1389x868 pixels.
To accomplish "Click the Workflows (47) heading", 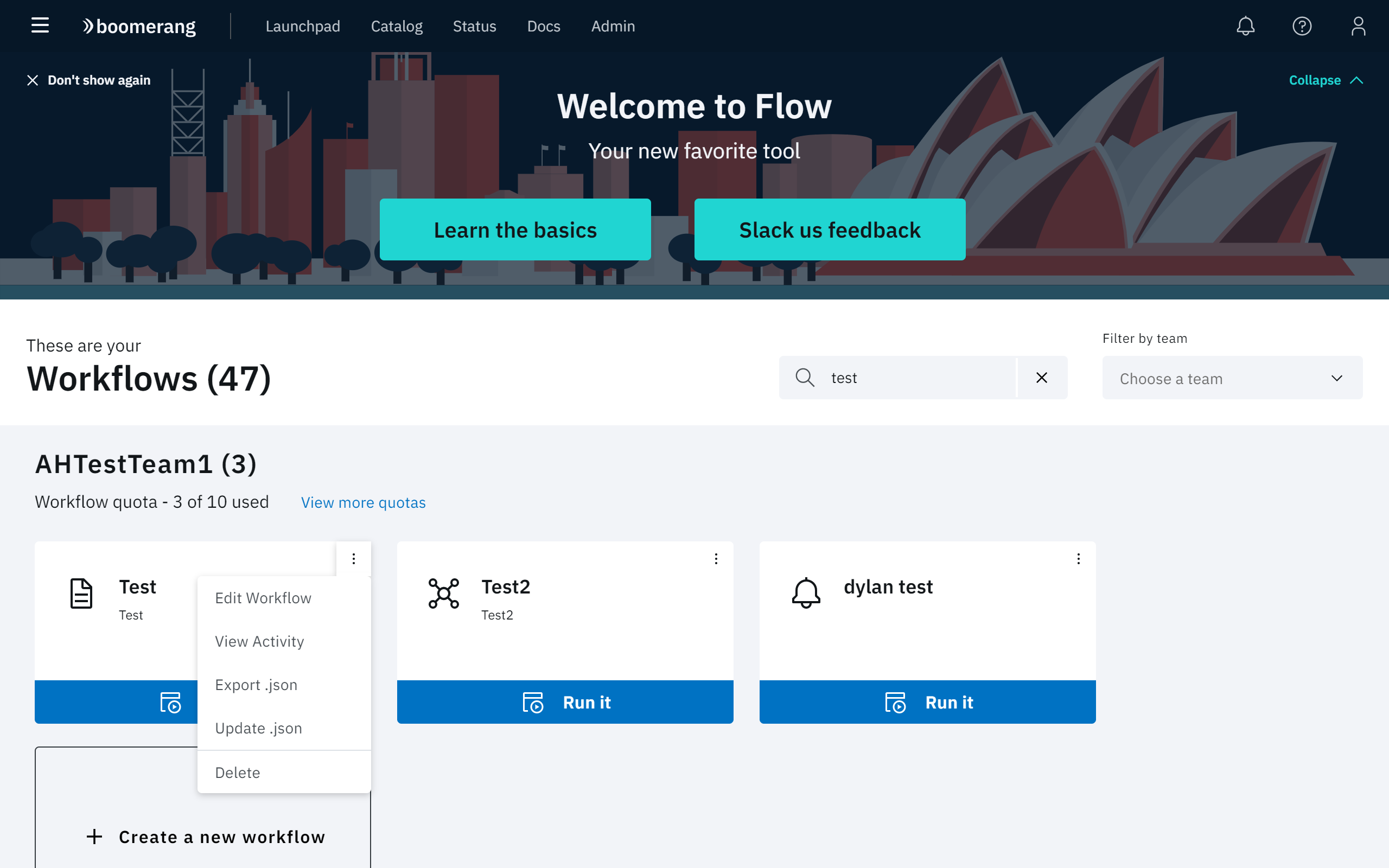I will pyautogui.click(x=149, y=379).
